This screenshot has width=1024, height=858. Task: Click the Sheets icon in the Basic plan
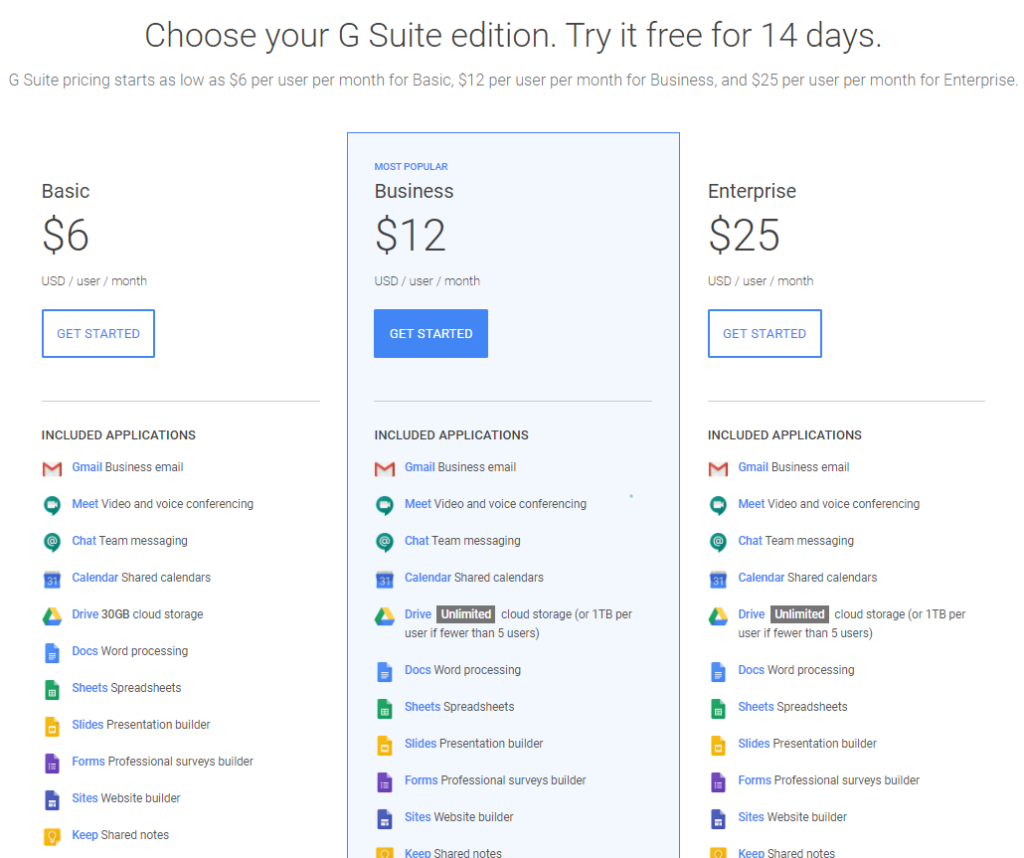click(x=52, y=690)
